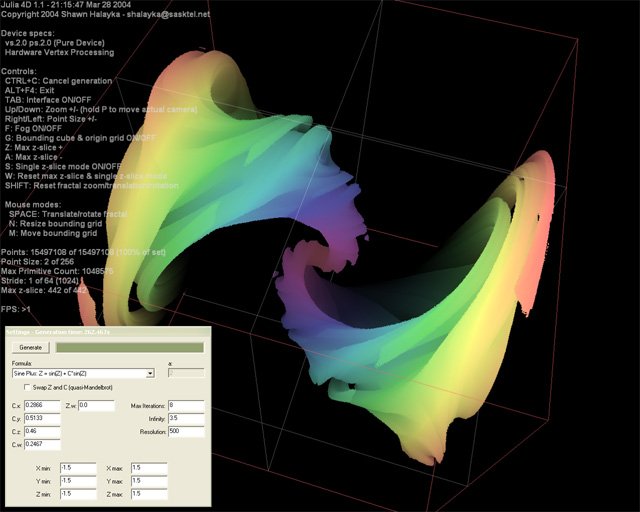Image resolution: width=640 pixels, height=512 pixels.
Task: Click the green generation progress bar
Action: (130, 347)
